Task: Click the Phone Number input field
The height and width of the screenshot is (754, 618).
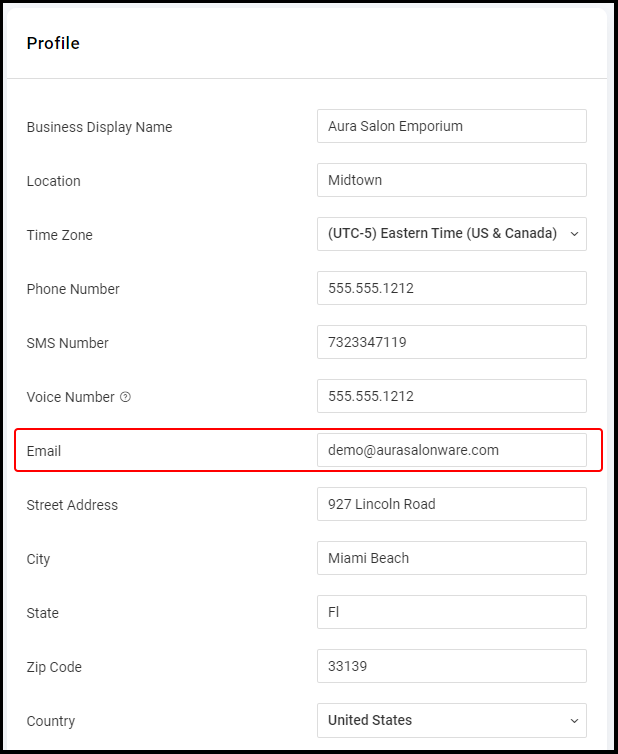Action: pos(452,288)
